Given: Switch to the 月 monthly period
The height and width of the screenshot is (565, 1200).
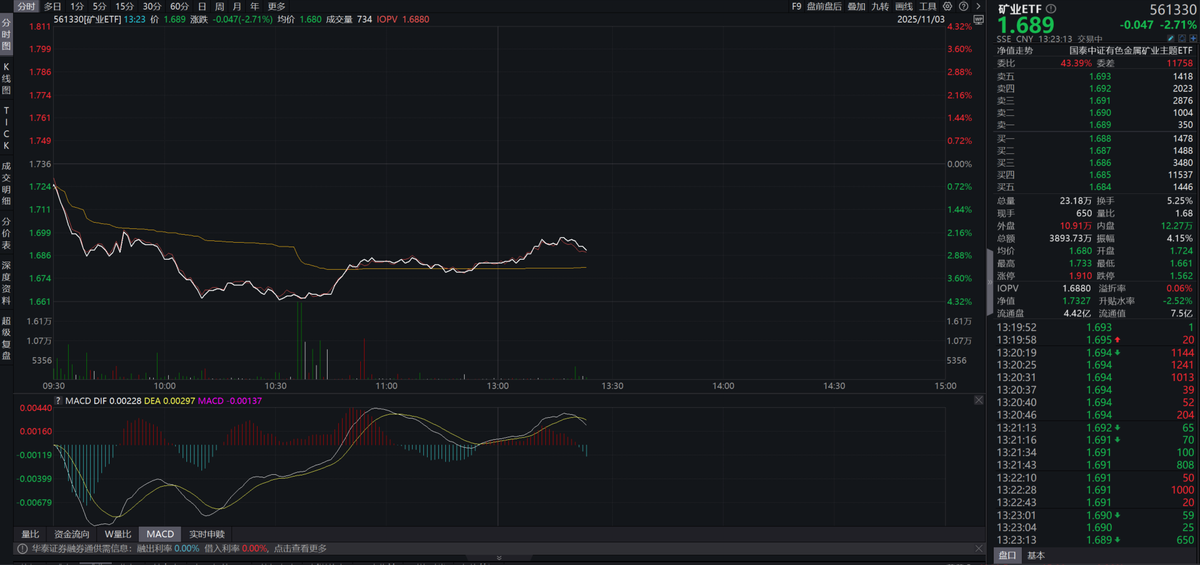Looking at the screenshot, I should (237, 6).
